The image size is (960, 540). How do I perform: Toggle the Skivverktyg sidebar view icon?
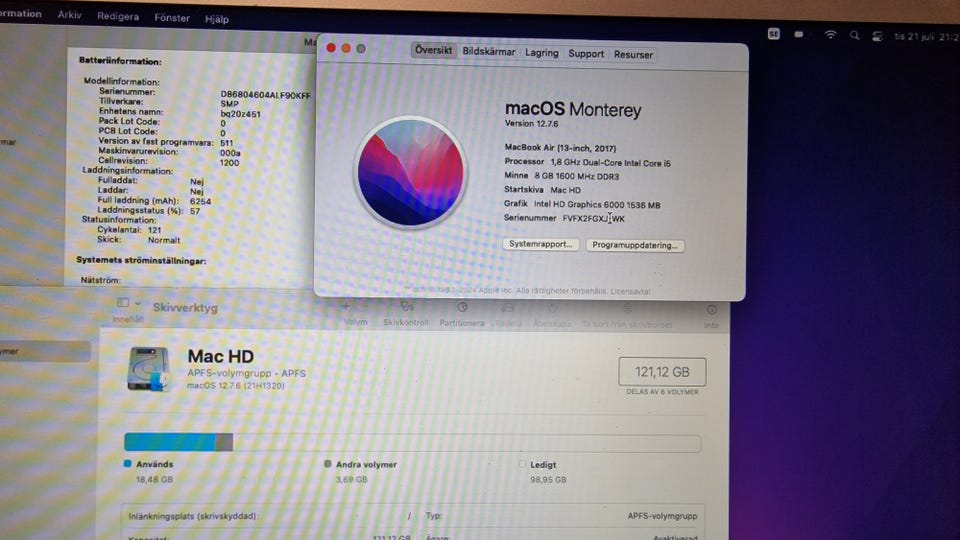point(123,302)
